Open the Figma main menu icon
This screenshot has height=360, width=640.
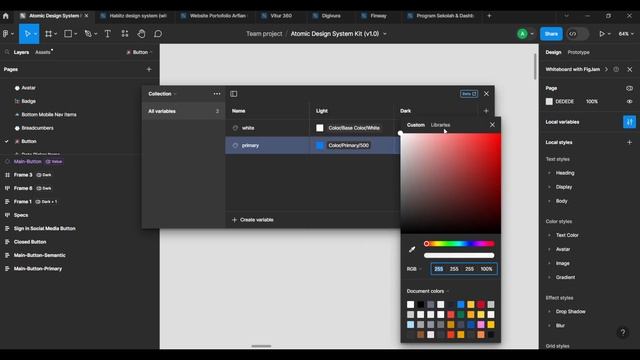[6, 34]
